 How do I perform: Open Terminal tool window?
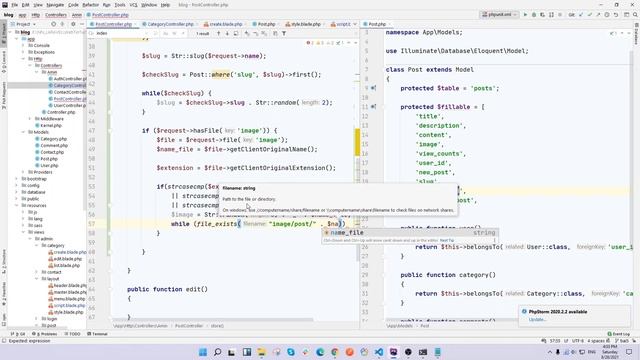pos(97,334)
